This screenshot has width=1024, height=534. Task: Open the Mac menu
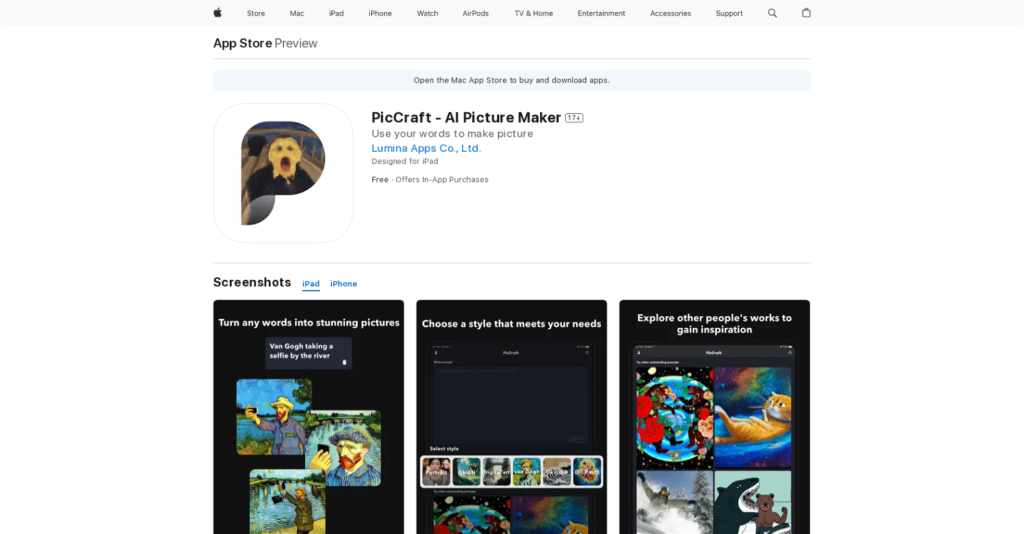tap(297, 13)
